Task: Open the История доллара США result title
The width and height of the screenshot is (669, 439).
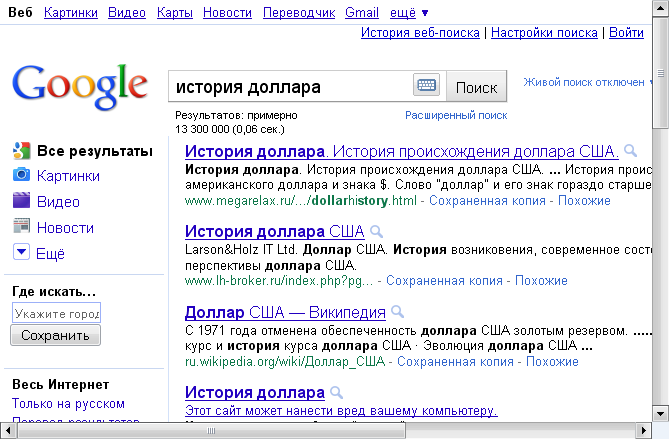Action: [275, 232]
